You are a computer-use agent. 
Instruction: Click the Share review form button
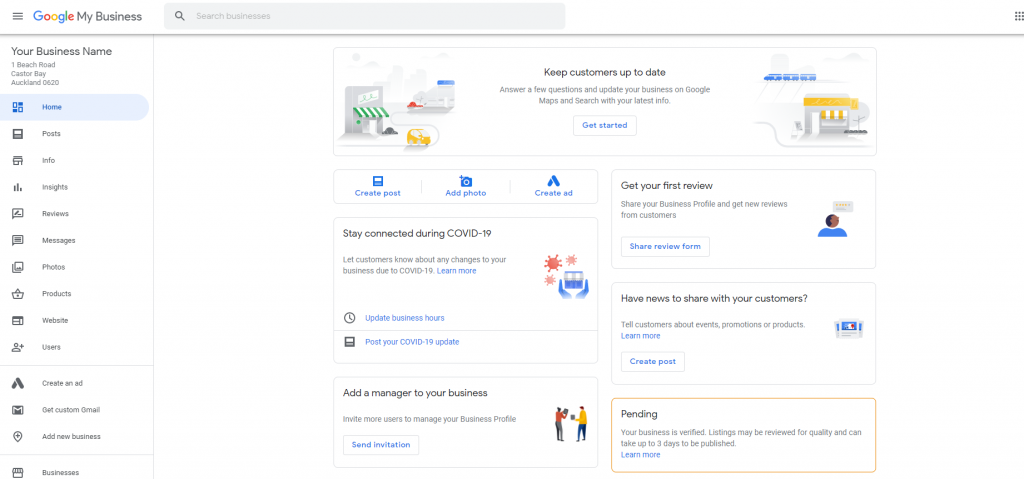(x=665, y=246)
